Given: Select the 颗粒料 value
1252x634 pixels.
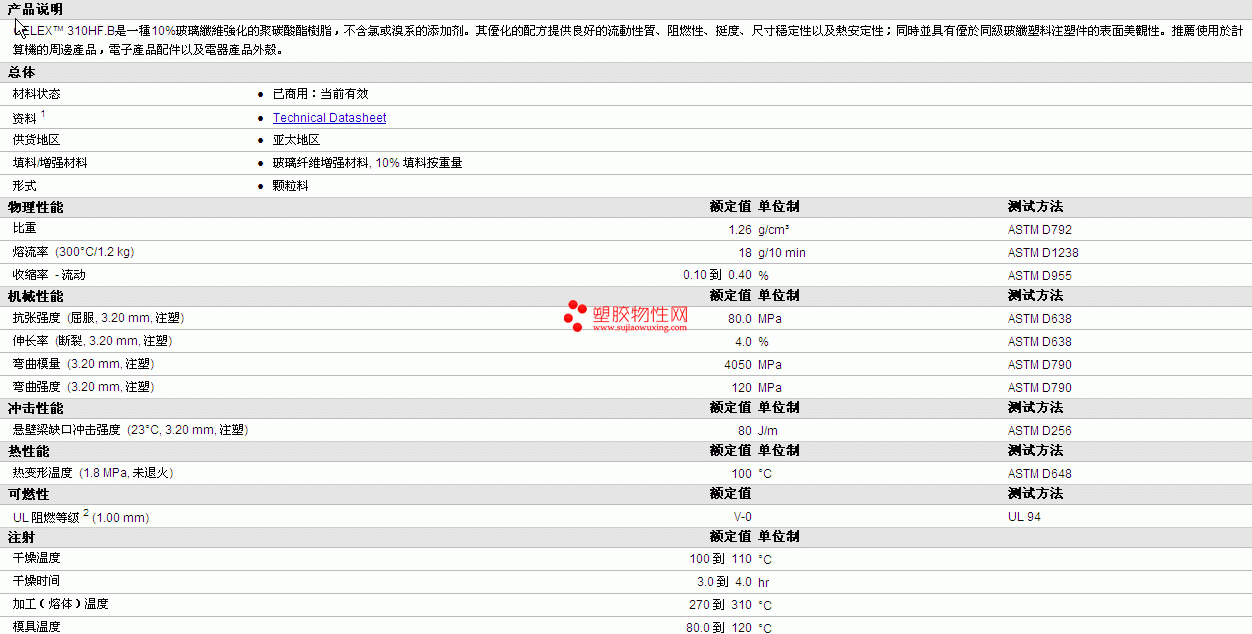Looking at the screenshot, I should (x=290, y=186).
